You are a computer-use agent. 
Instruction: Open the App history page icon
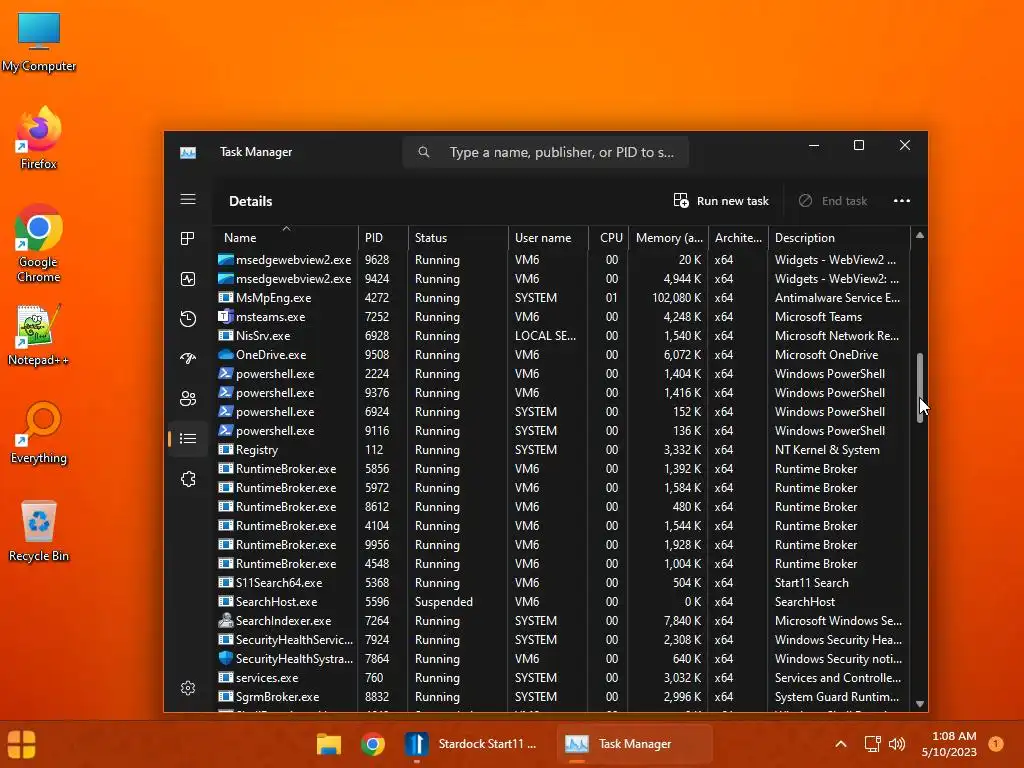click(x=188, y=319)
